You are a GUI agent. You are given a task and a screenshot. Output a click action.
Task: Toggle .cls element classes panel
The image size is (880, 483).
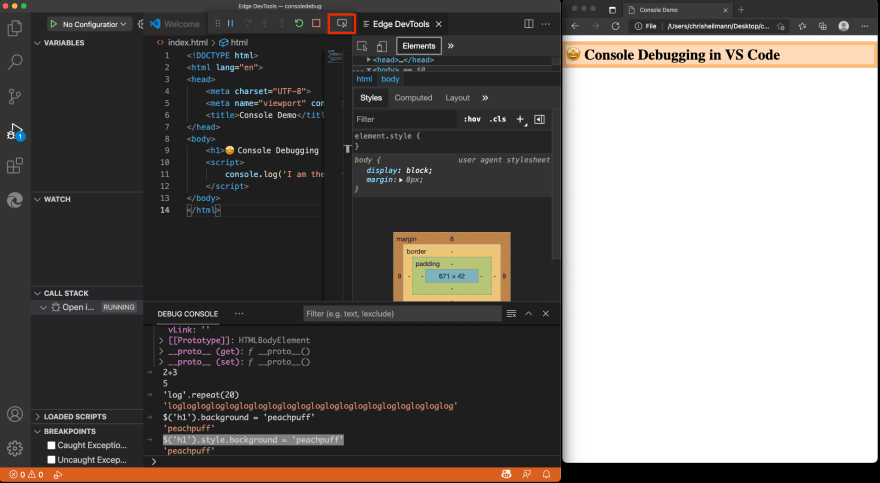[x=498, y=119]
